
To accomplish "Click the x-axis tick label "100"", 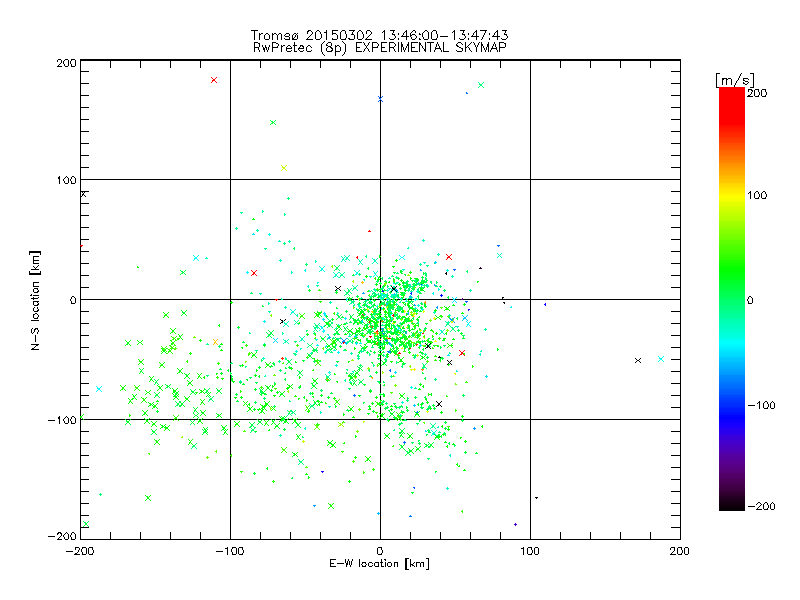I will point(530,551).
